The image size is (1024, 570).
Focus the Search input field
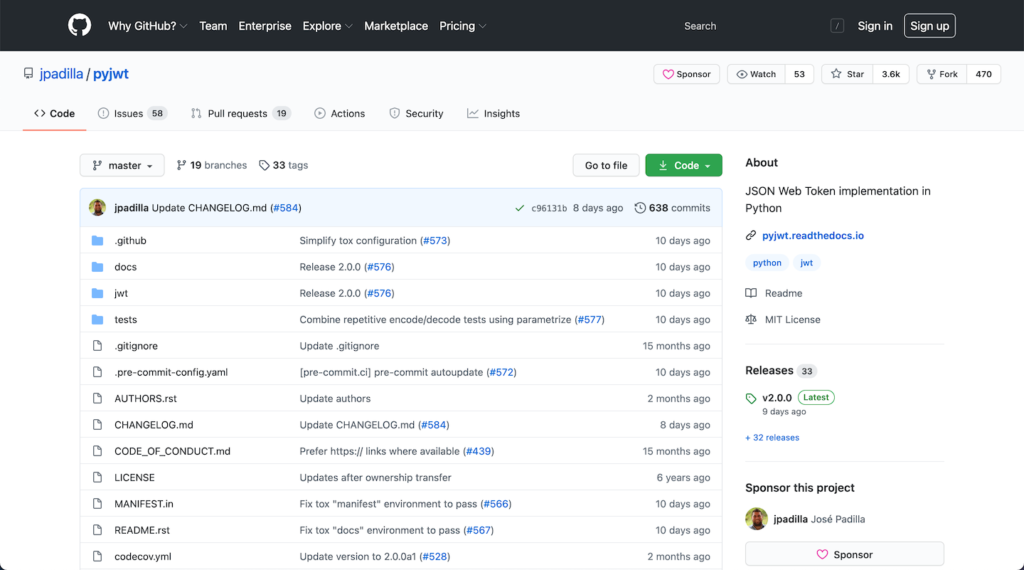tap(761, 26)
